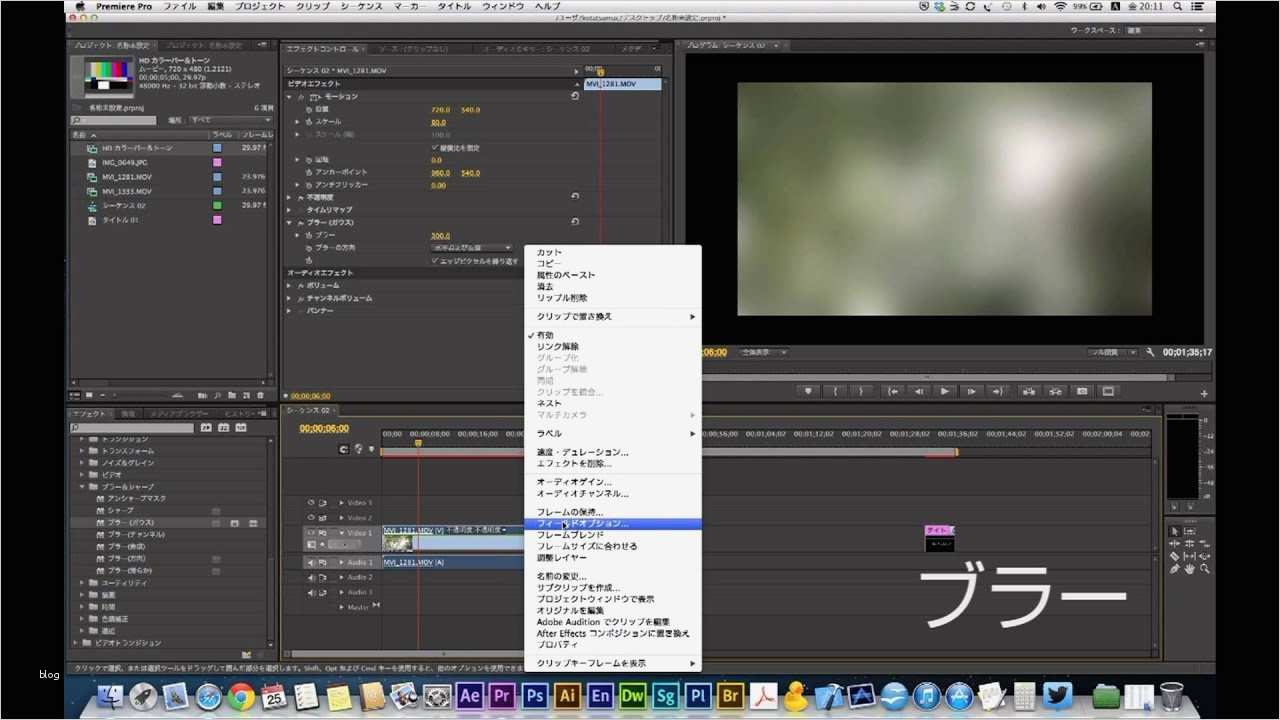Collapse the Blur & Sharpen effects folder
Viewport: 1280px width, 720px height.
click(82, 487)
